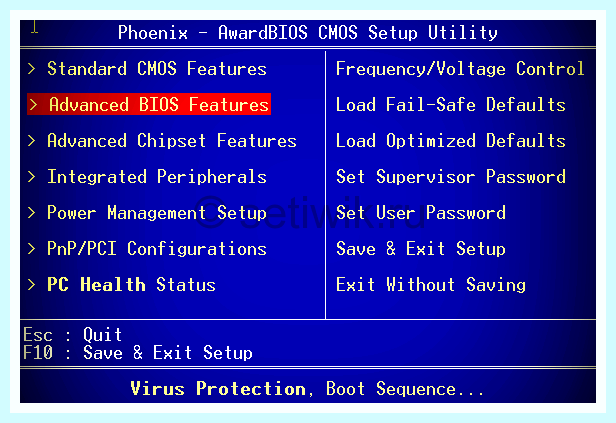The width and height of the screenshot is (616, 423).
Task: Click the Esc : Quit hint
Action: (x=73, y=335)
